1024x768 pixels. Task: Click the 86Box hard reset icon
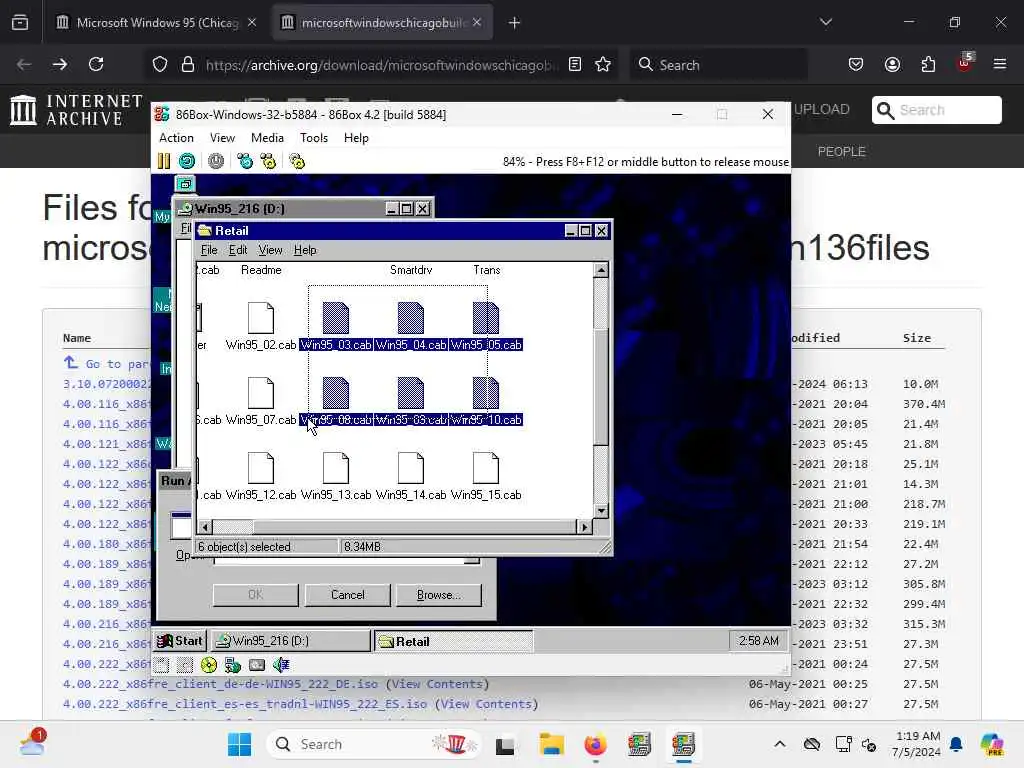tap(187, 161)
